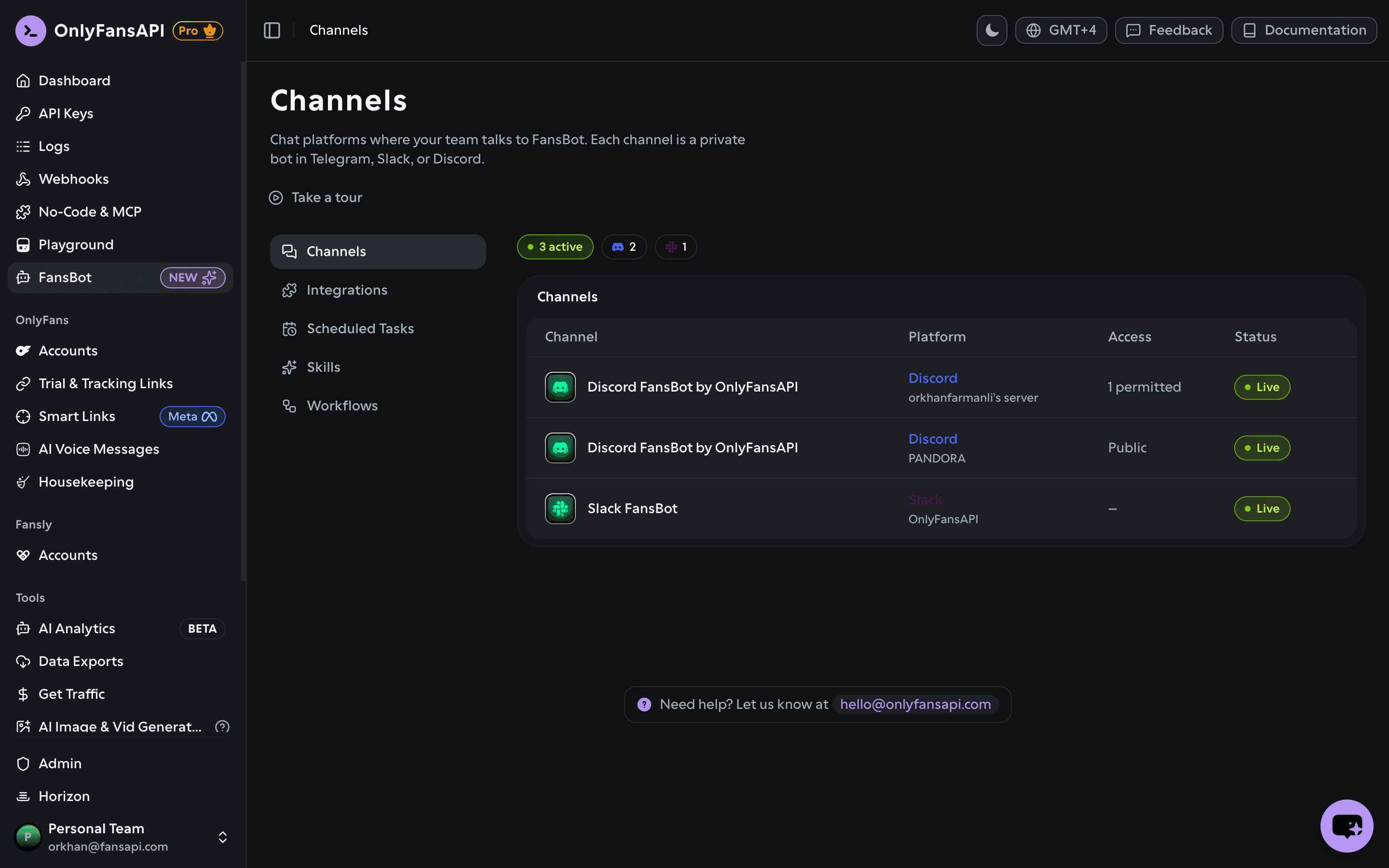Click 'Slack FansBot' channel name
This screenshot has width=1389, height=868.
pyautogui.click(x=632, y=509)
